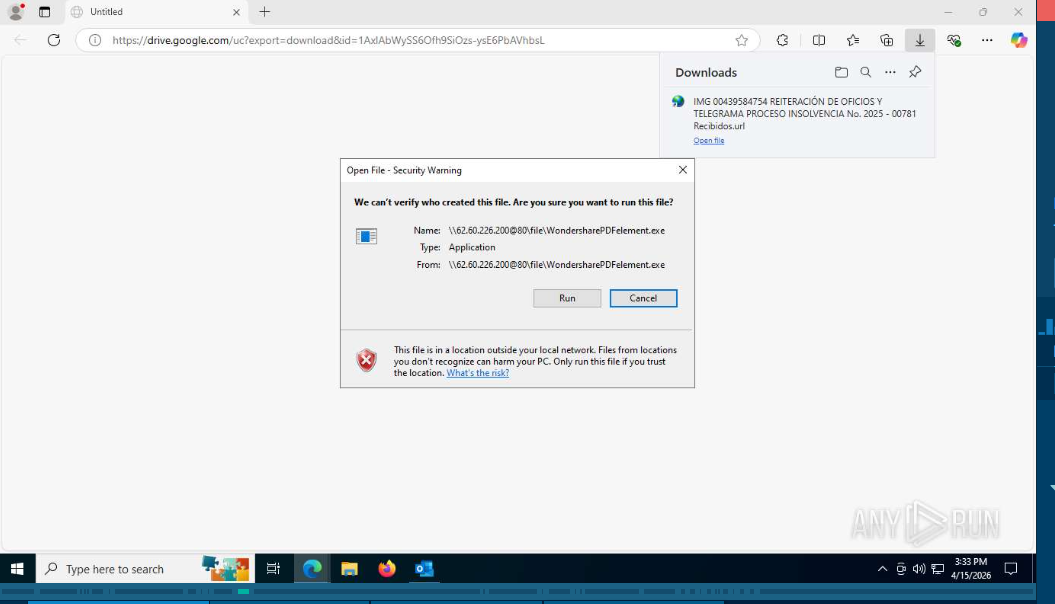Open the downloads folder icon
Image resolution: width=1055 pixels, height=604 pixels.
(841, 72)
